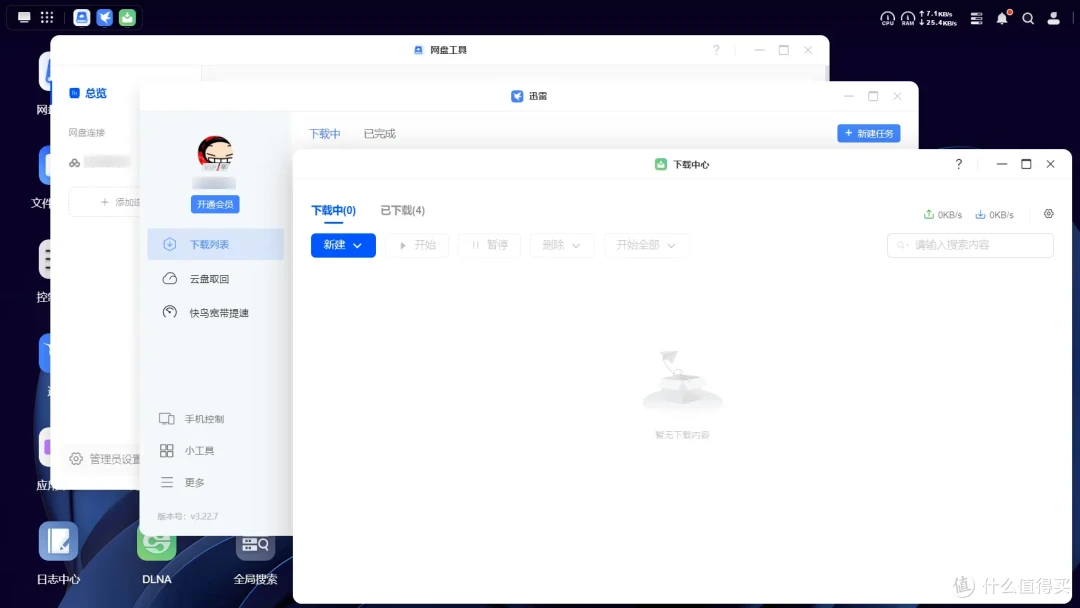Open the desktop icon in top bar
Viewport: 1080px width, 608px height.
click(24, 17)
